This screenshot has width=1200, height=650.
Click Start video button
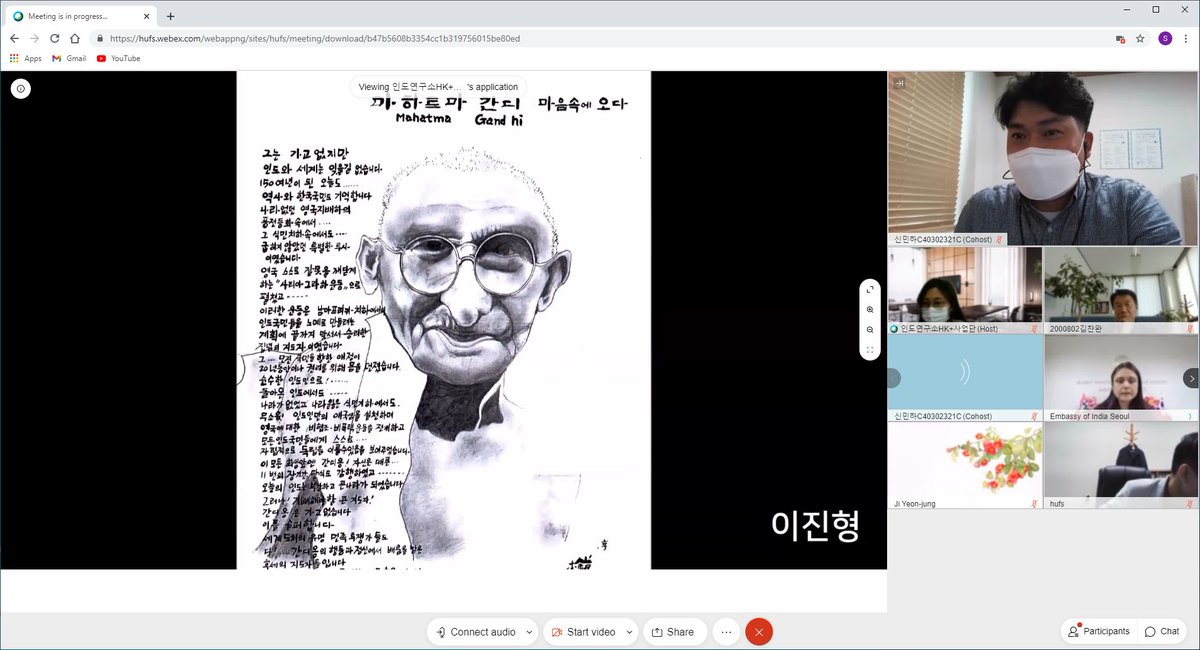[583, 632]
